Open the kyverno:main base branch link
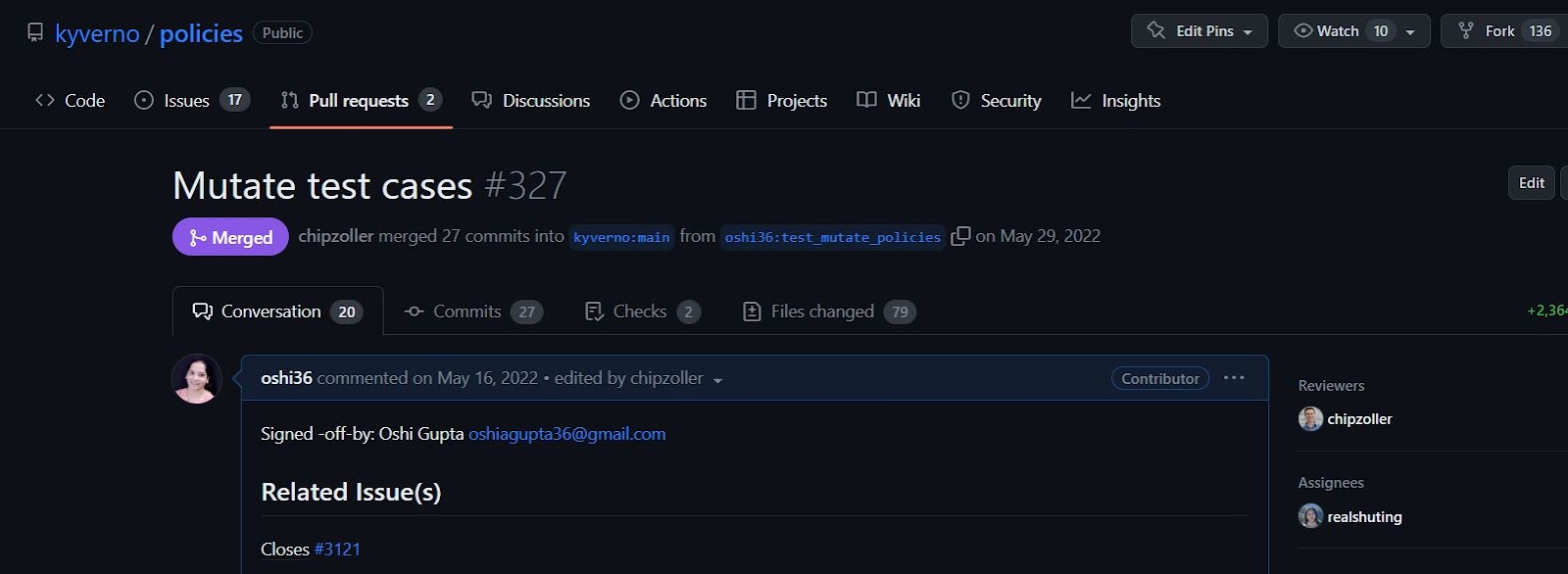This screenshot has width=1568, height=574. [x=621, y=237]
